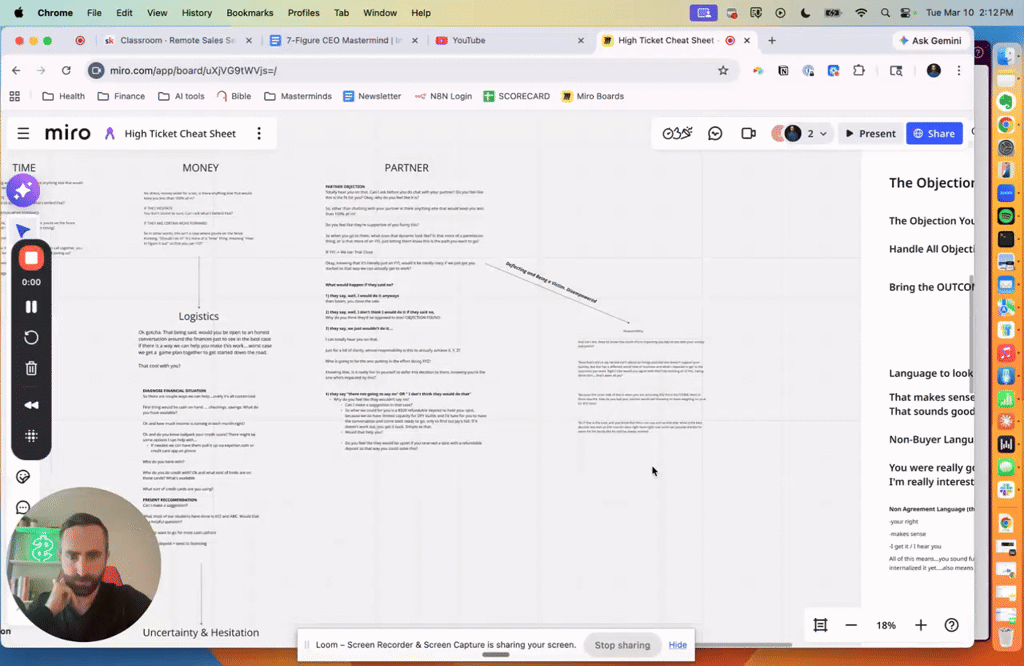The height and width of the screenshot is (666, 1024).
Task: Bookmark this page with star icon
Action: (723, 71)
